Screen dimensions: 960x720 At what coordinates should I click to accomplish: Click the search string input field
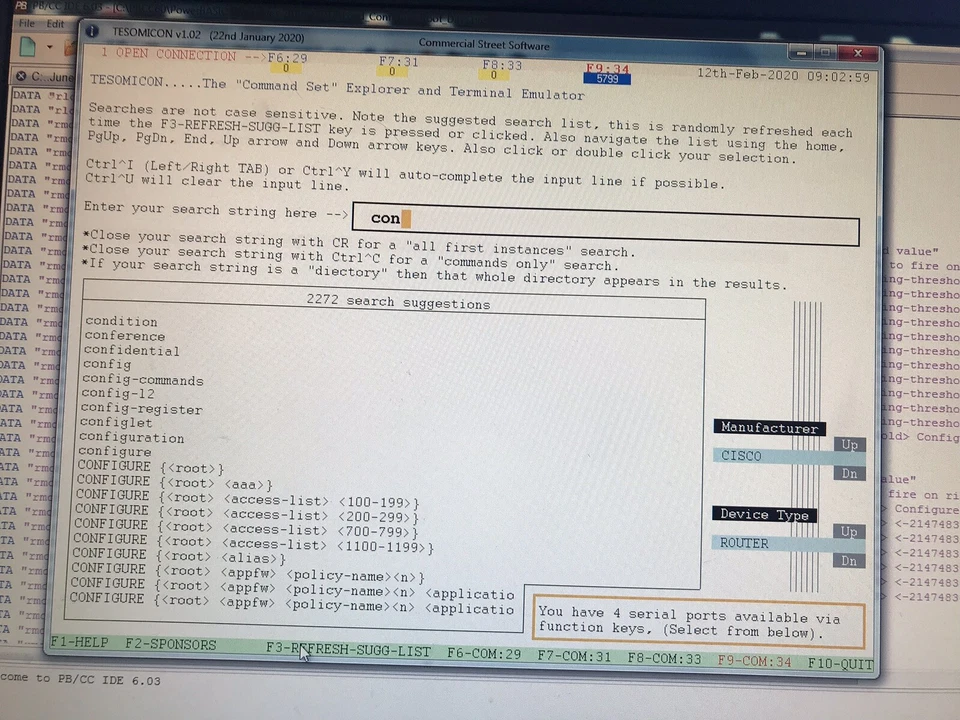click(x=600, y=218)
